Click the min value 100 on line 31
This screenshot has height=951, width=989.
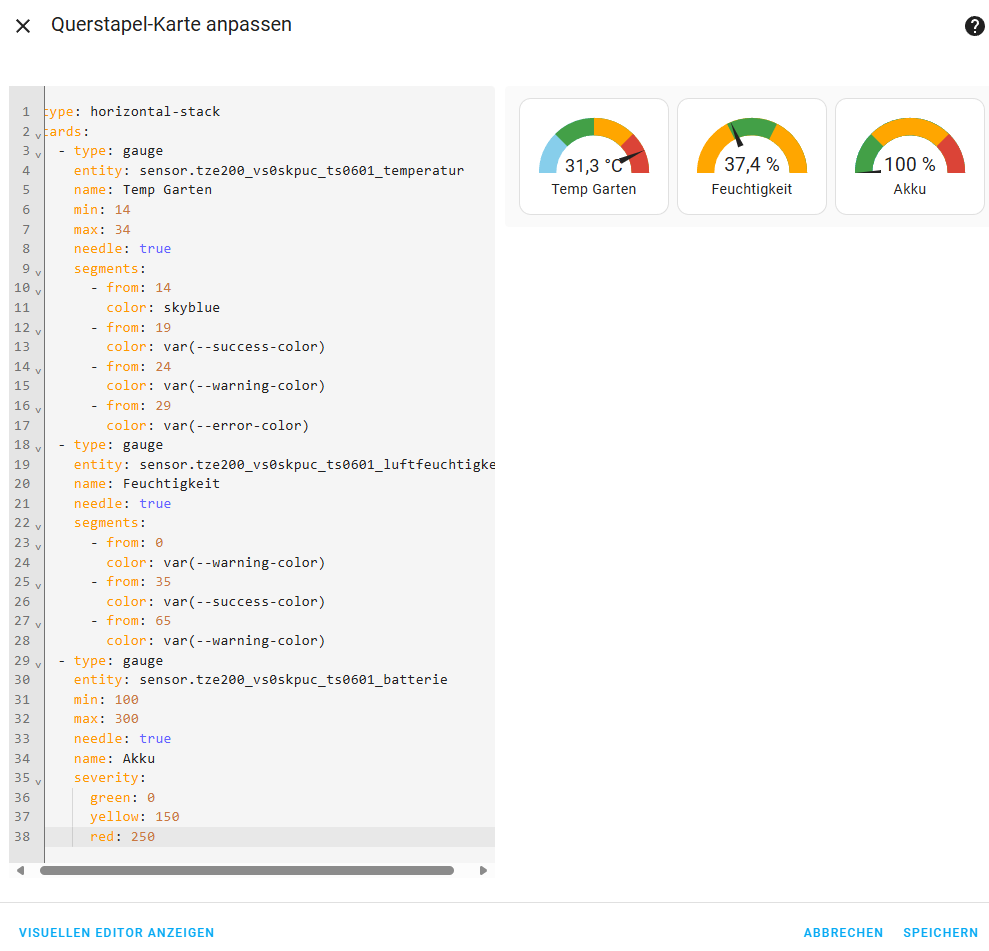pos(127,699)
